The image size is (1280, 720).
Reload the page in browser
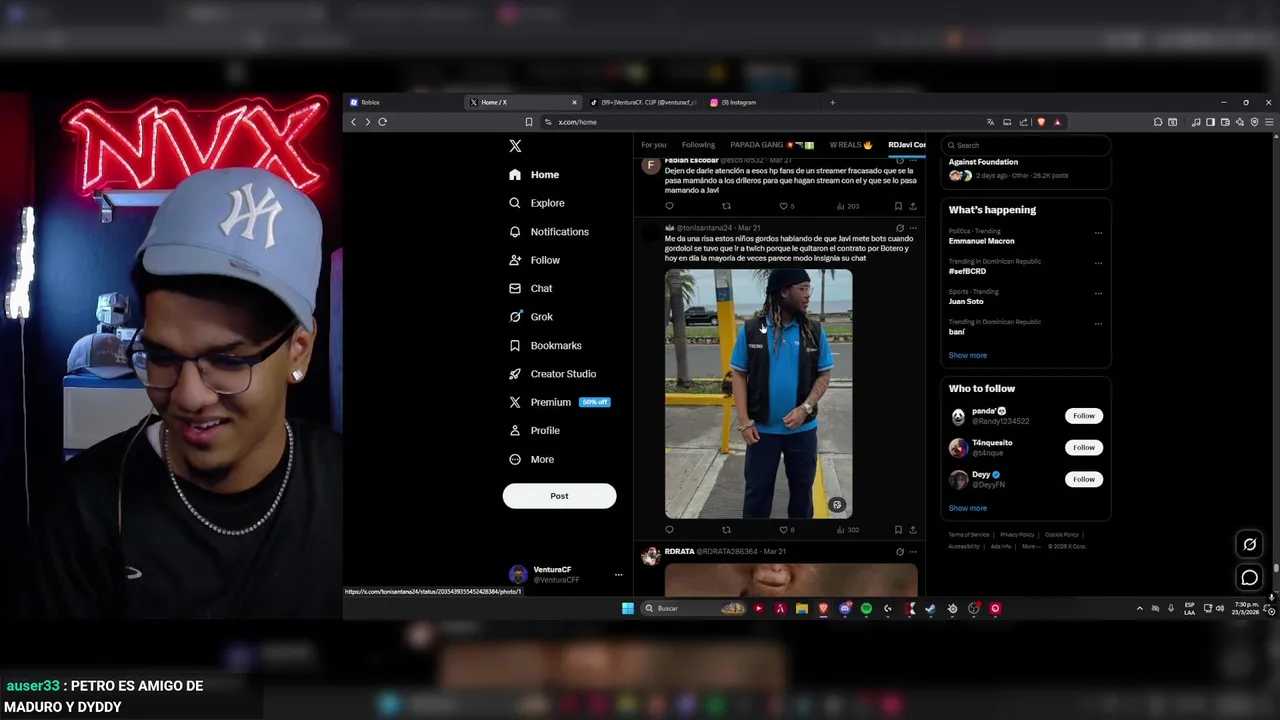click(x=382, y=122)
